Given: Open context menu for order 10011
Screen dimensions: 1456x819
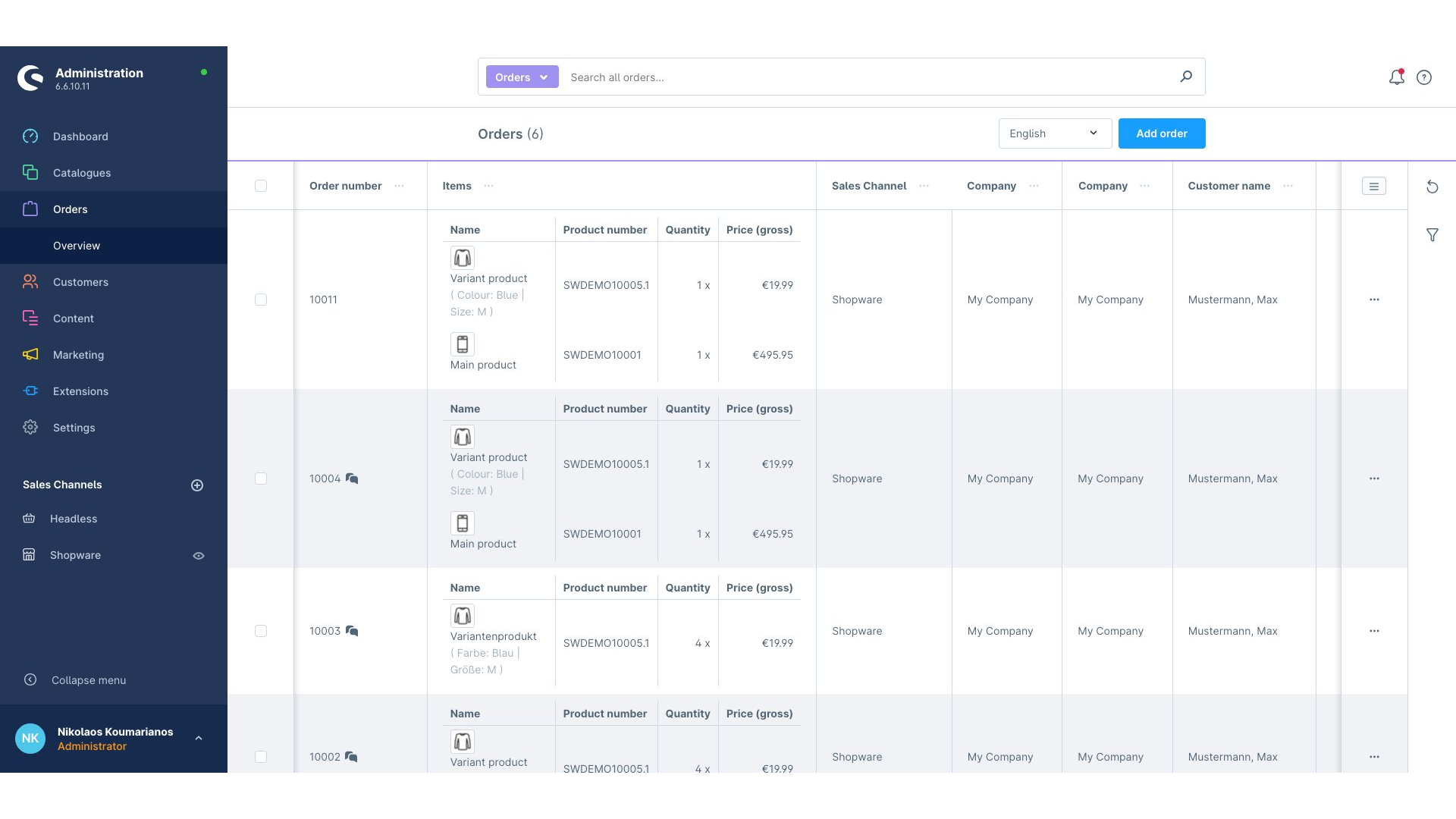Looking at the screenshot, I should (x=1373, y=300).
